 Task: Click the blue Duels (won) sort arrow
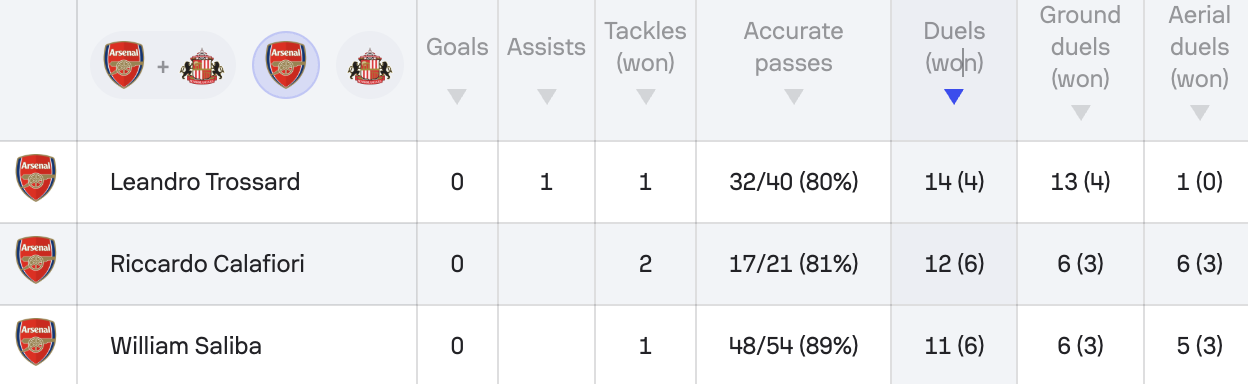pos(954,97)
